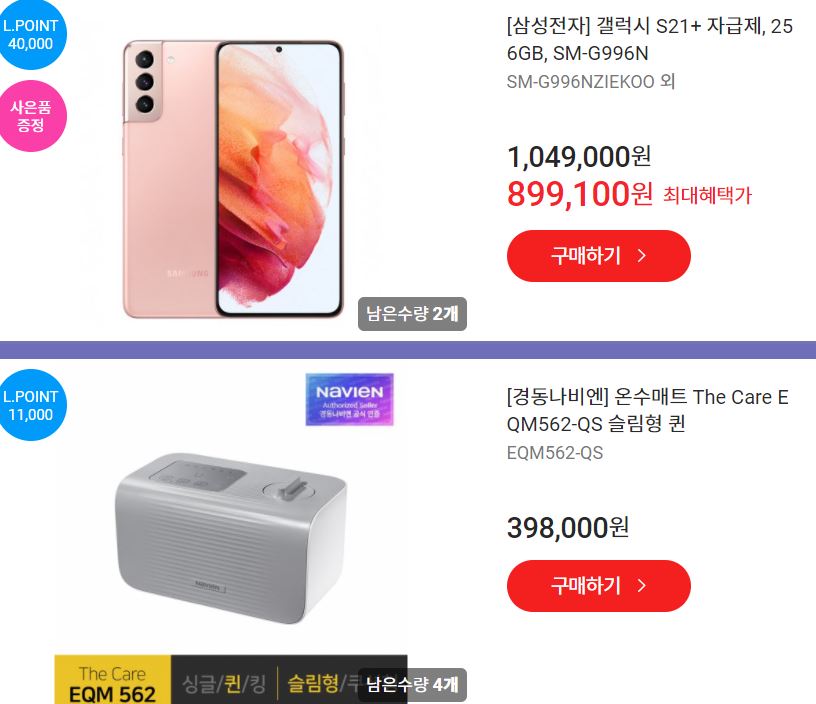Click the pink 사은품 증정 badge
816x704 pixels.
click(x=31, y=116)
